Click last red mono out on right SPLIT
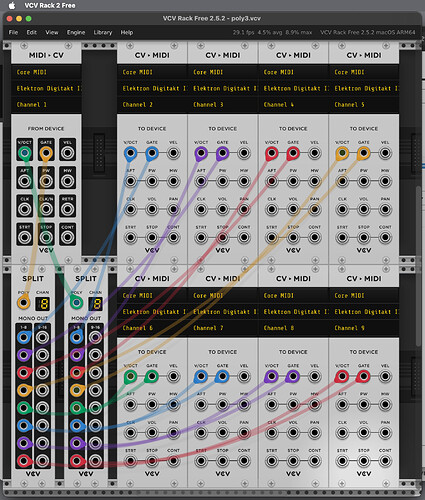This screenshot has height=500, width=425. 77,461
